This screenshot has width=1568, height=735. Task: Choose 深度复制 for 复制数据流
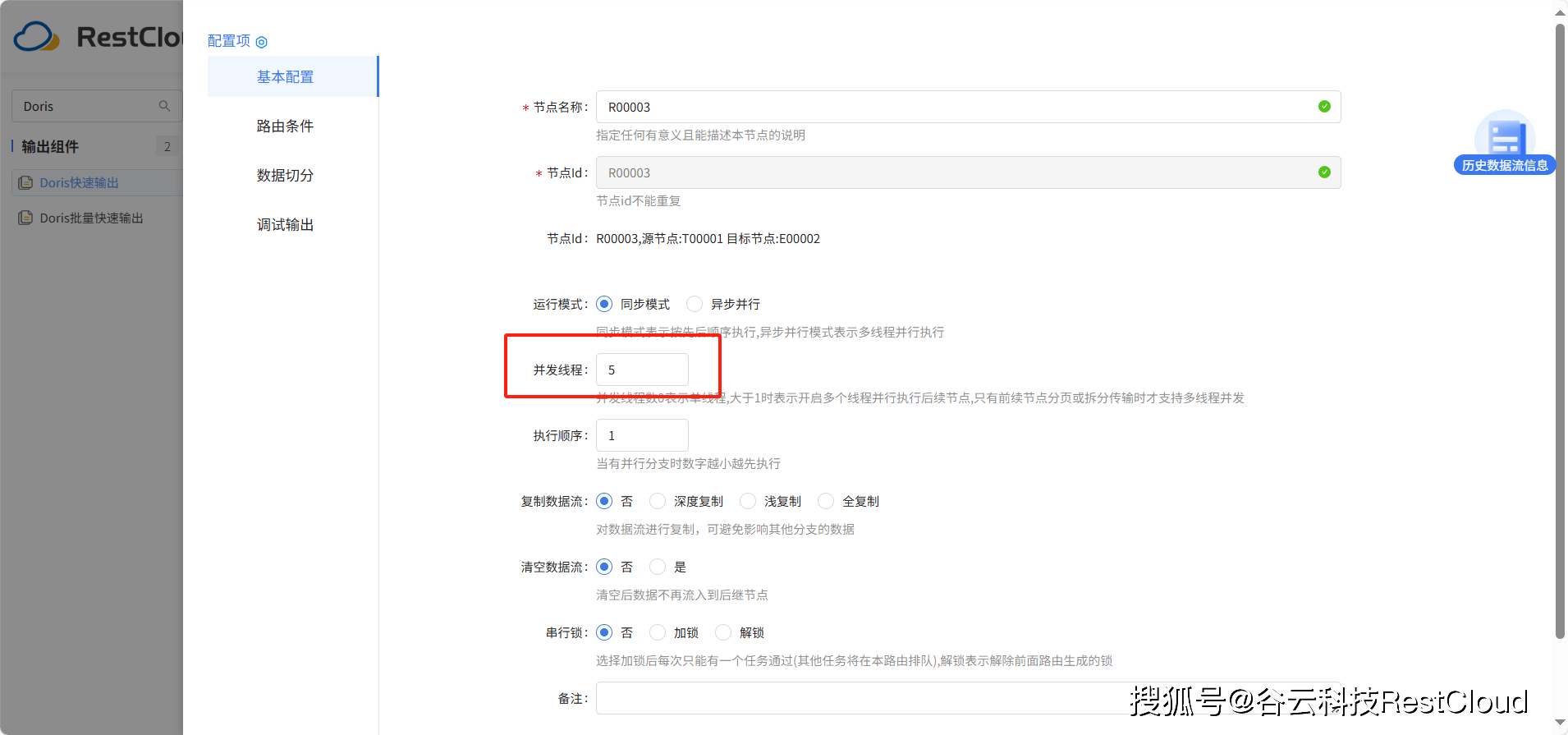pyautogui.click(x=658, y=501)
